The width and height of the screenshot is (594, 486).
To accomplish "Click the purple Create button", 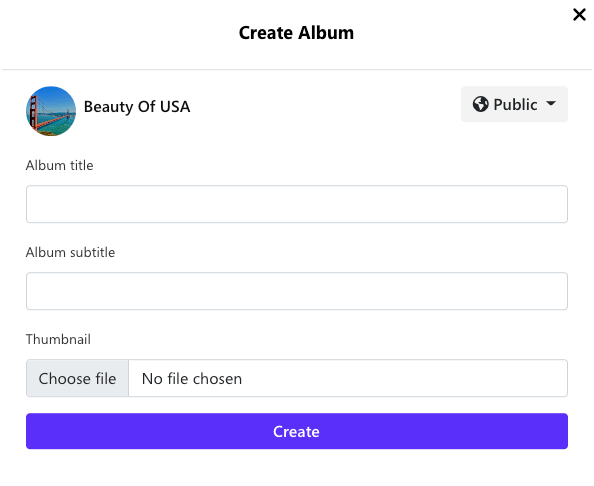I will click(297, 431).
